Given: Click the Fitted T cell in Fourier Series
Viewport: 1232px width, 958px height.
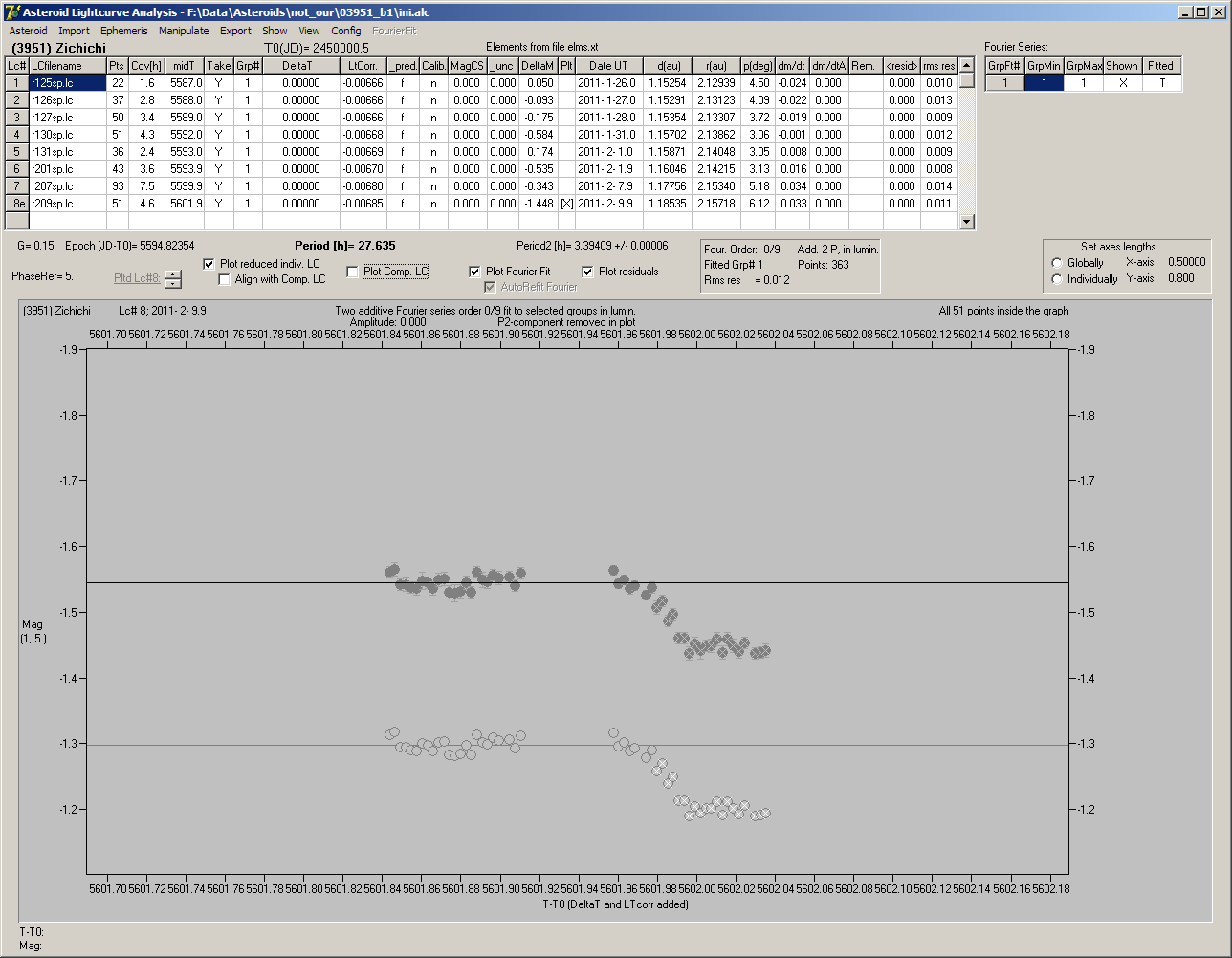Looking at the screenshot, I should click(1161, 83).
